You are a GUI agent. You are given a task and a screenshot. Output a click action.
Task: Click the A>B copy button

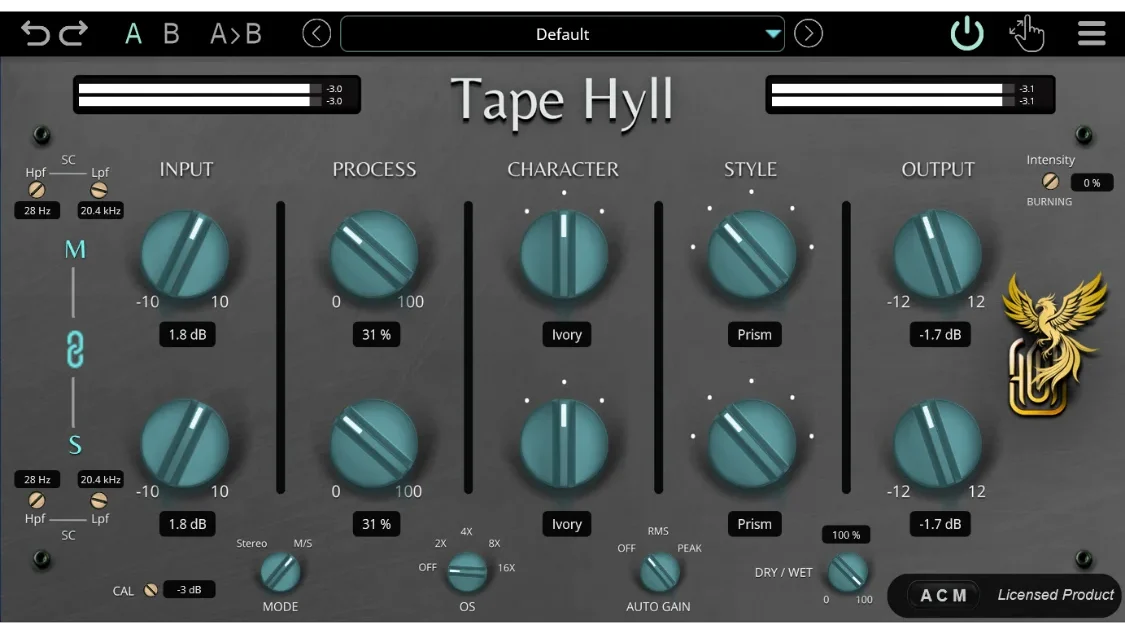coord(235,32)
